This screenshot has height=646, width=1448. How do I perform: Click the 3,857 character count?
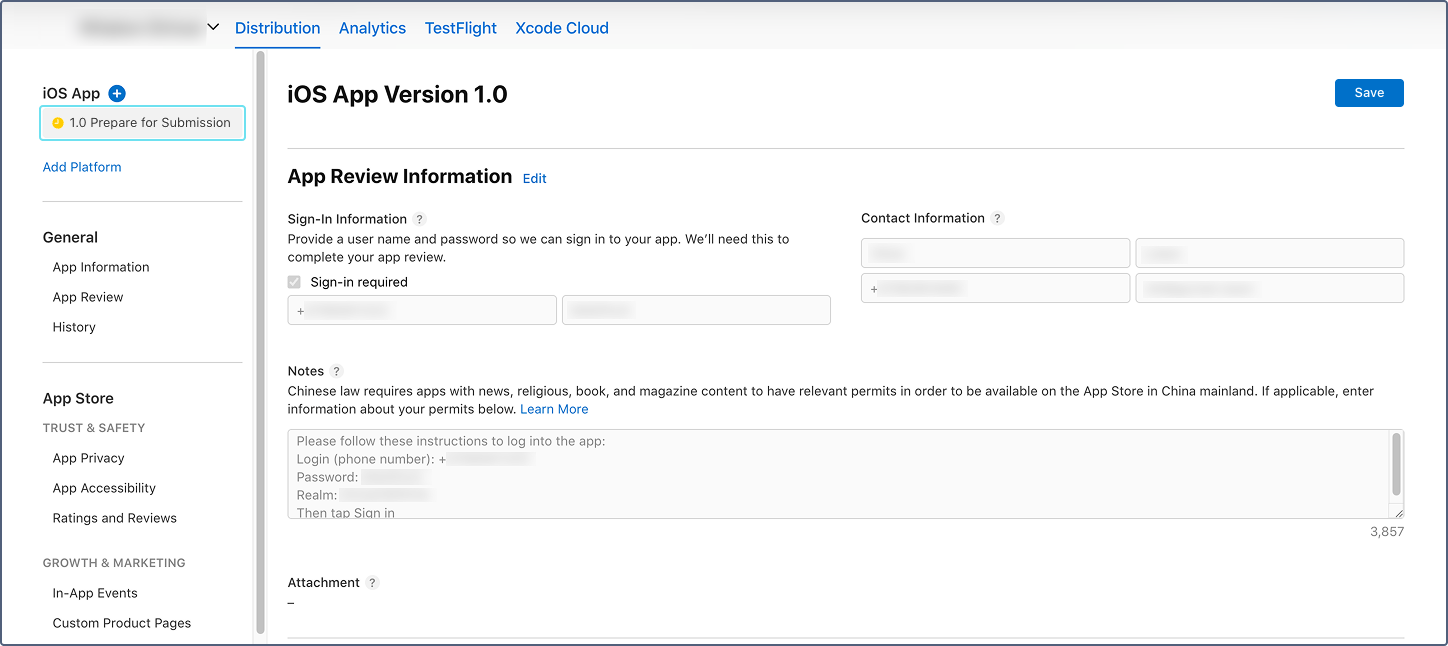pyautogui.click(x=1387, y=532)
